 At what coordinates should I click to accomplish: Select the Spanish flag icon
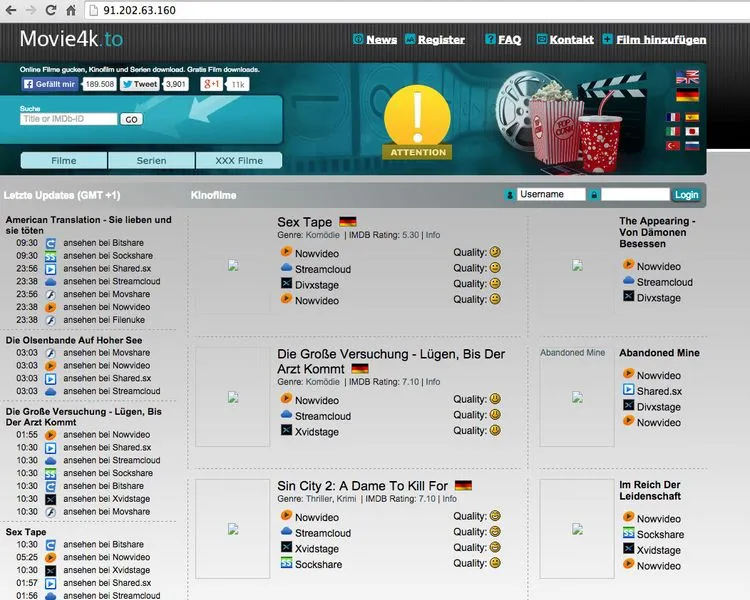[x=692, y=117]
